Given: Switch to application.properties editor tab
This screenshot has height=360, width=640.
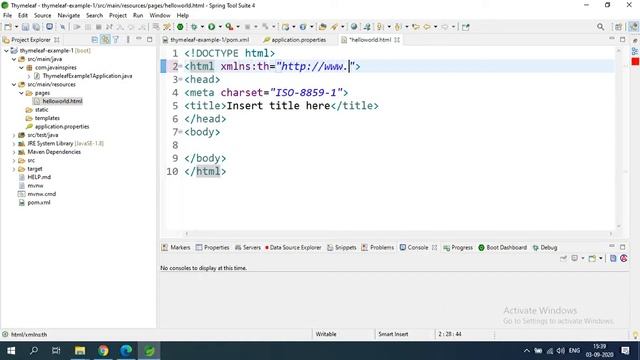Looking at the screenshot, I should pyautogui.click(x=295, y=40).
